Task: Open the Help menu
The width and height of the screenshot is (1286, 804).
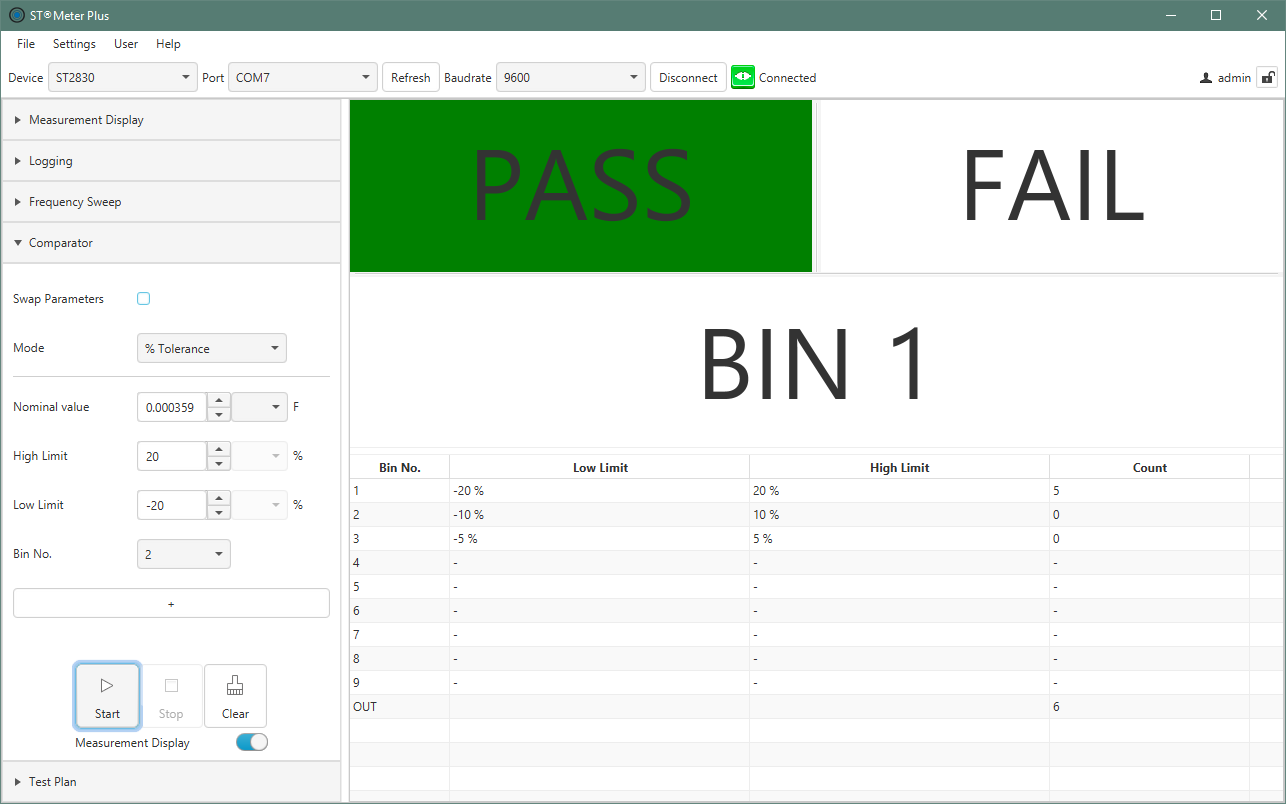Action: (168, 44)
